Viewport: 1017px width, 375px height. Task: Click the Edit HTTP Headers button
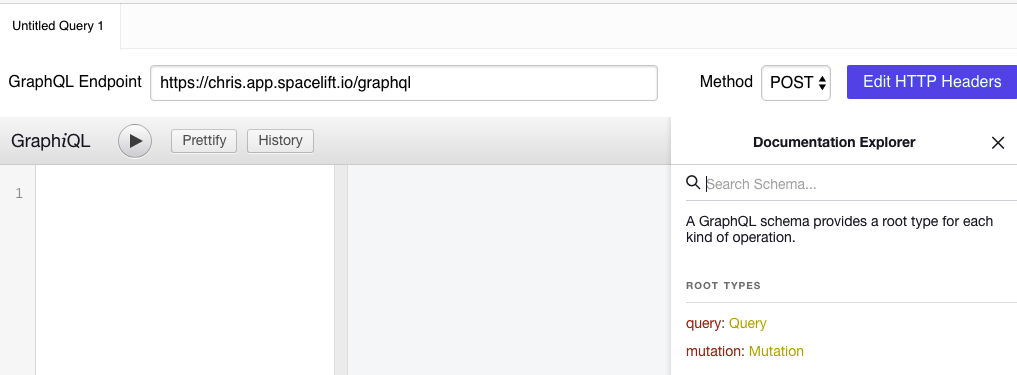(x=932, y=82)
